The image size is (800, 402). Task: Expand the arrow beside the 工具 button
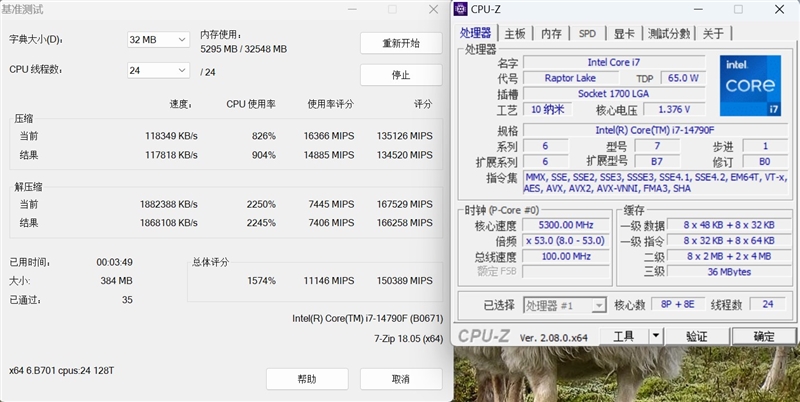(x=656, y=336)
